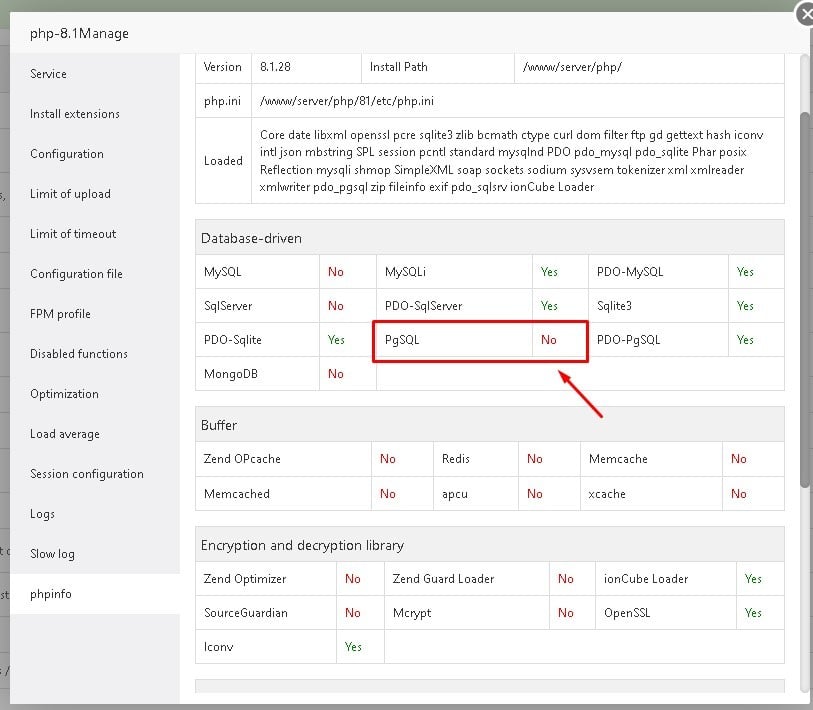Open Session configuration tab
813x710 pixels.
(87, 474)
